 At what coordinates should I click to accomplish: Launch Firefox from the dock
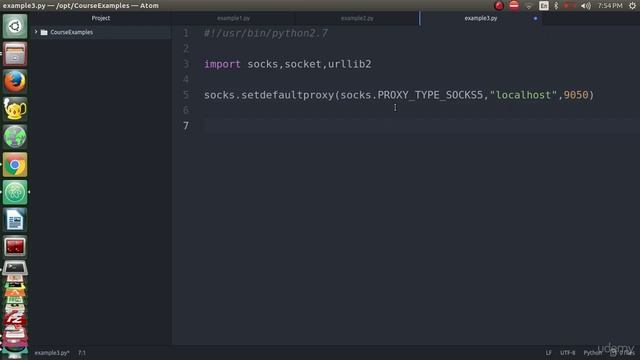pos(15,81)
